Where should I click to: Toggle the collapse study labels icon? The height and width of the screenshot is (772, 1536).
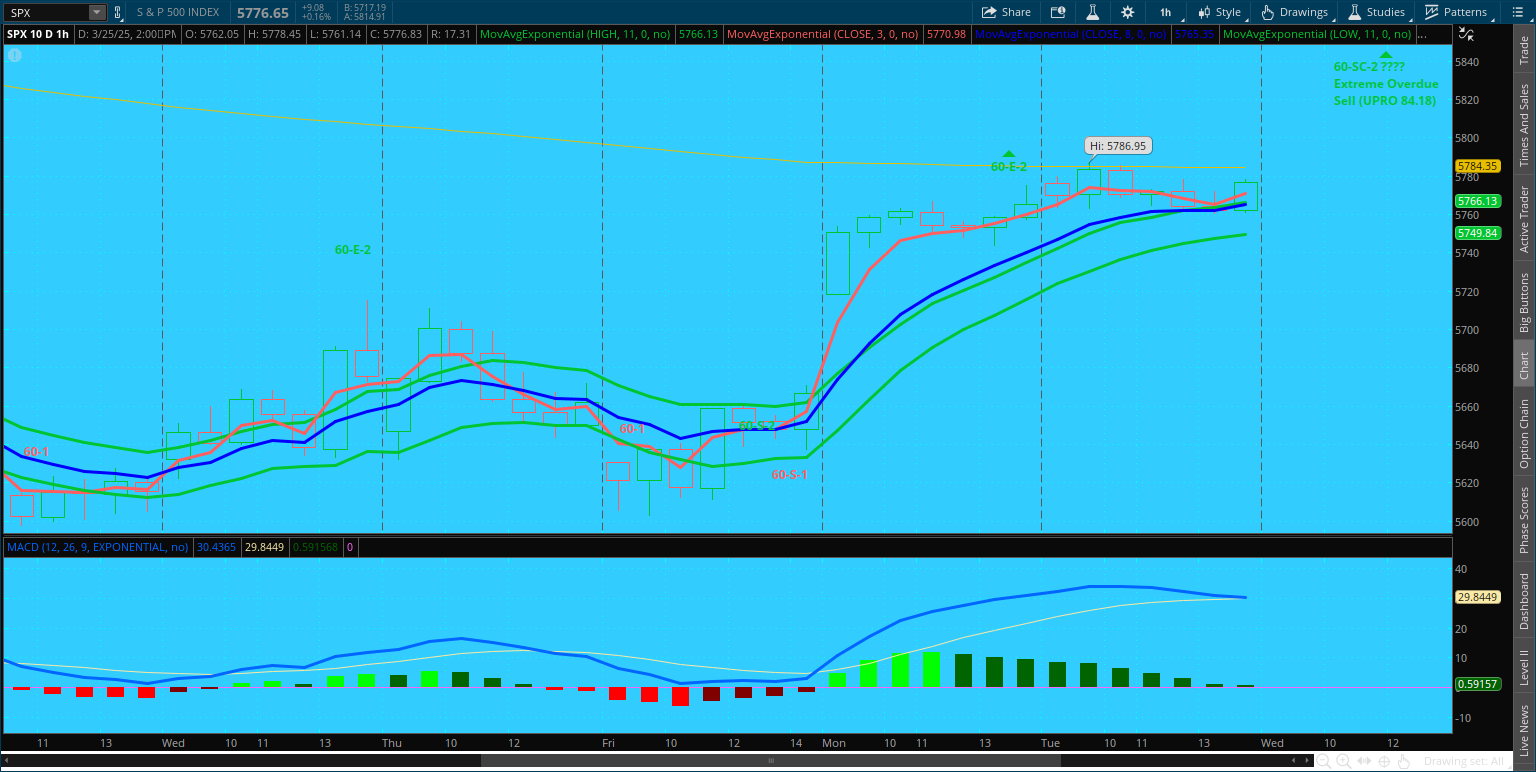click(x=1465, y=34)
